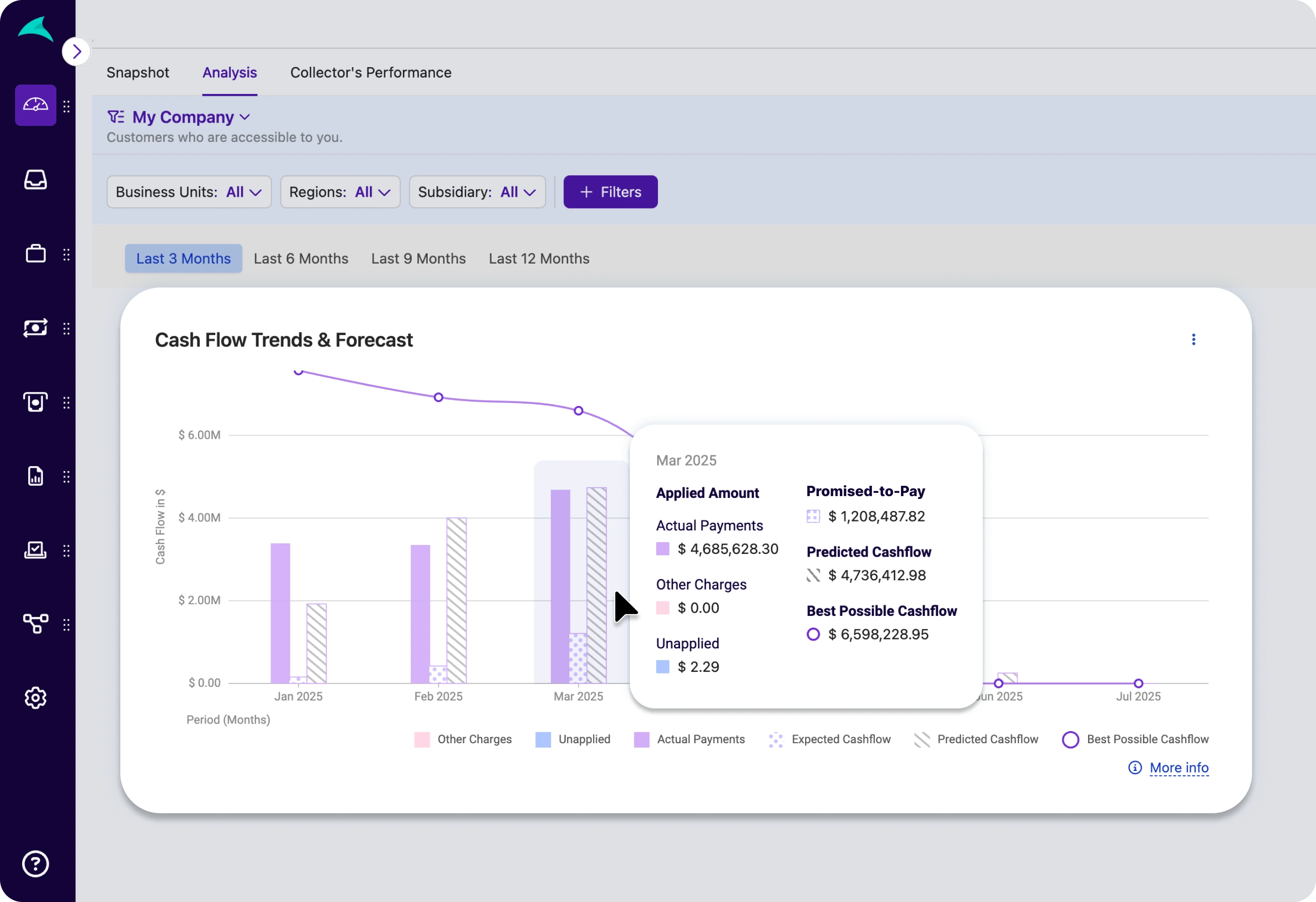1316x902 pixels.
Task: Open the cash exchange icon in sidebar
Action: point(35,328)
